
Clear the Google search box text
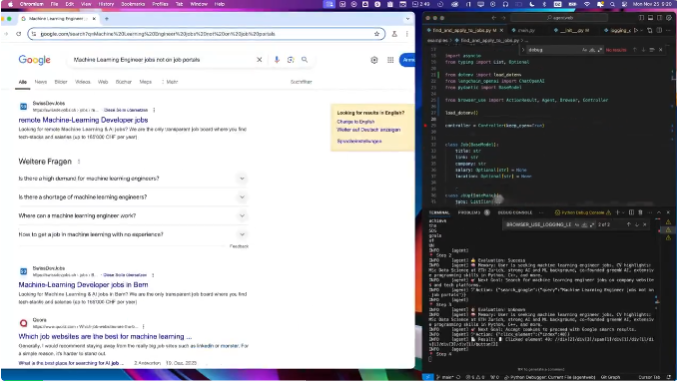259,60
